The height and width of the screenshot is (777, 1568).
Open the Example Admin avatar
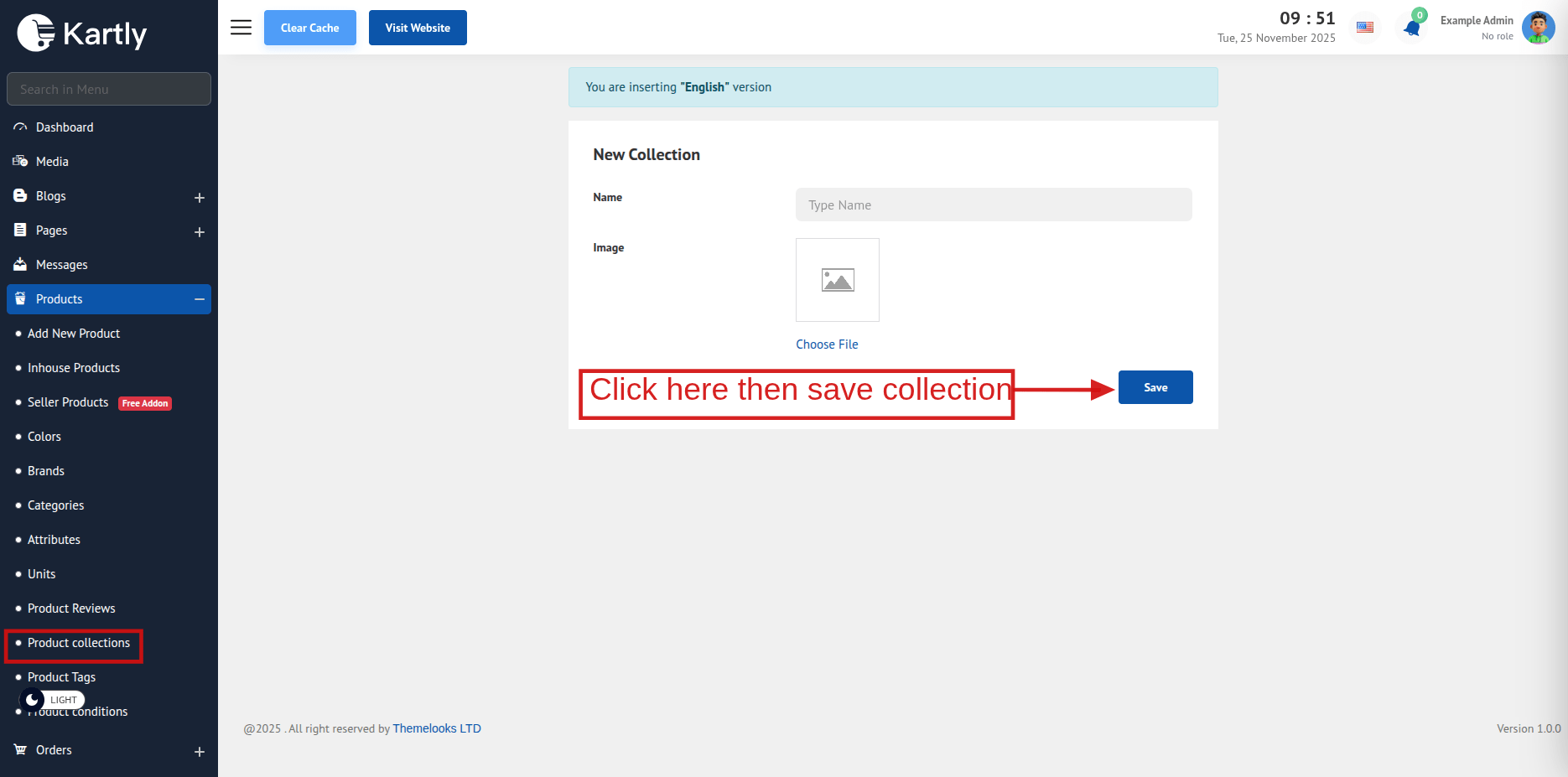tap(1538, 28)
